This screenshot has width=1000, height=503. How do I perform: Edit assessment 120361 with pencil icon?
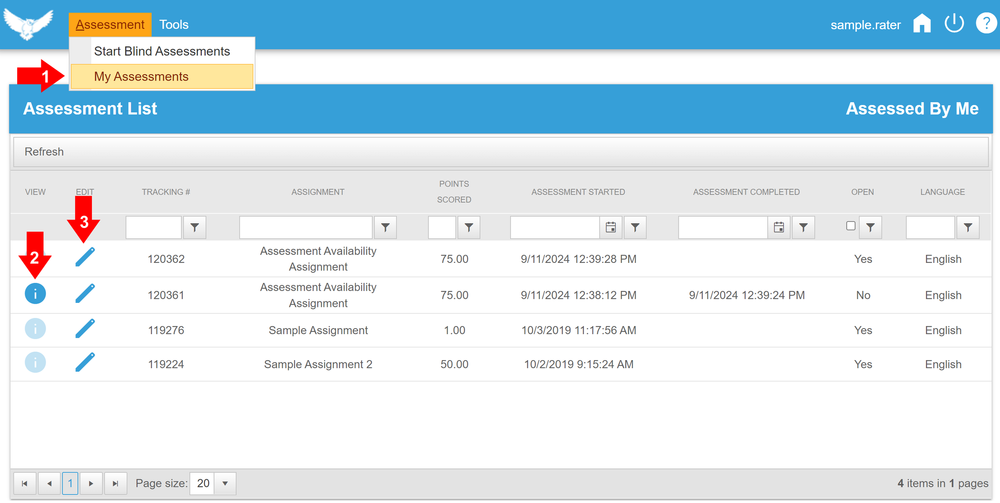[85, 293]
